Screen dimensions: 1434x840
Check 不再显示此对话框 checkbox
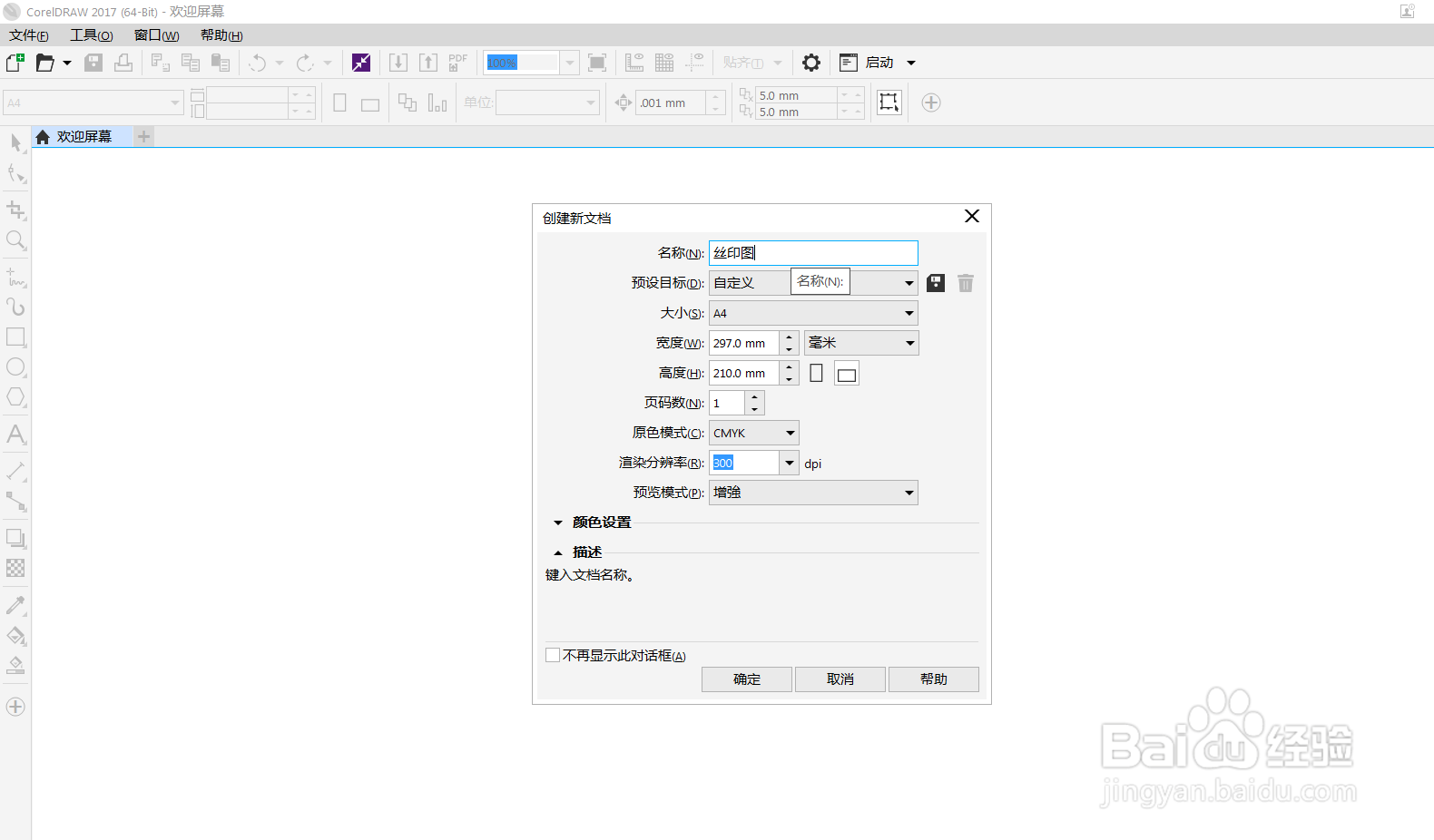(553, 655)
